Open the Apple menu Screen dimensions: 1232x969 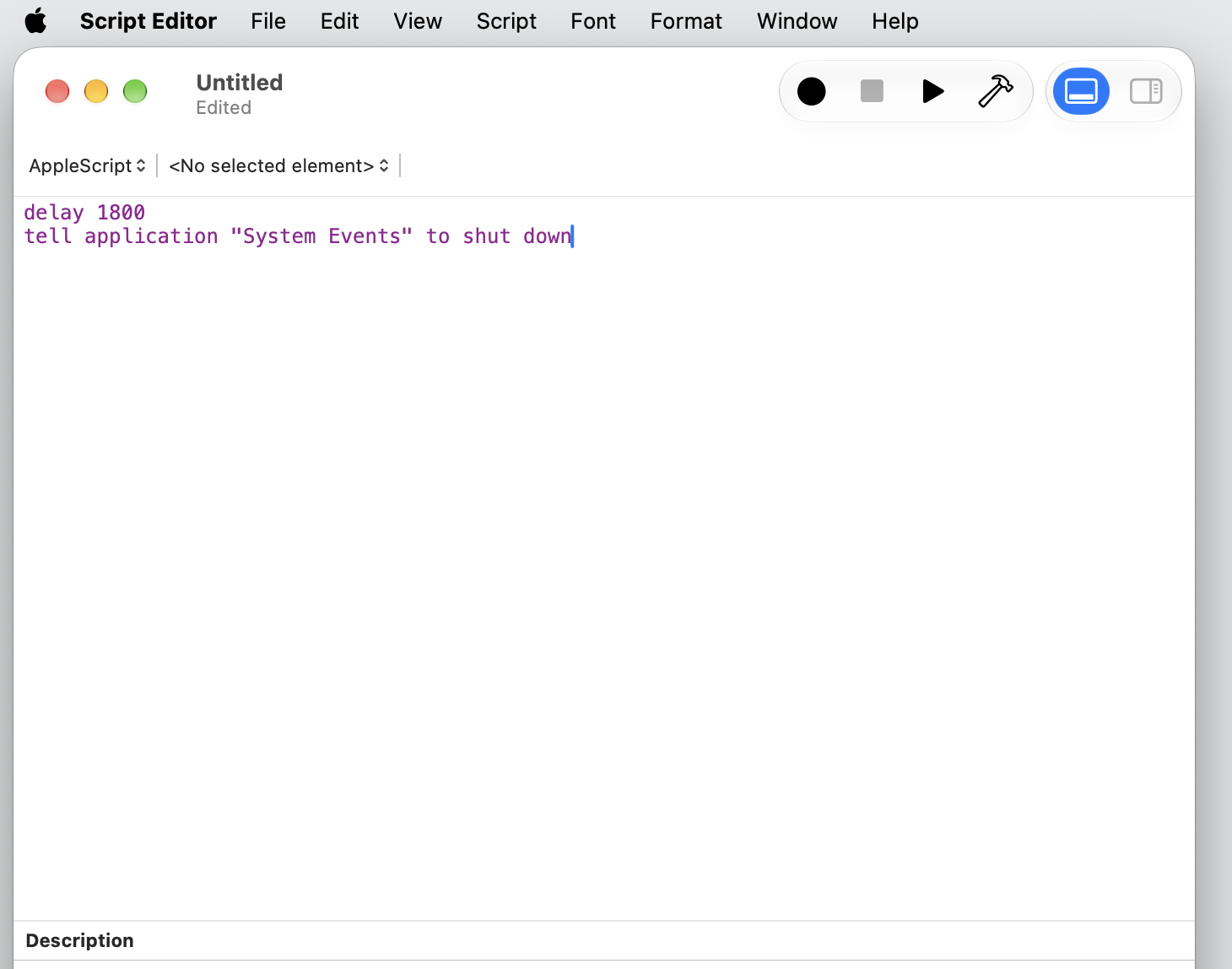pyautogui.click(x=35, y=20)
